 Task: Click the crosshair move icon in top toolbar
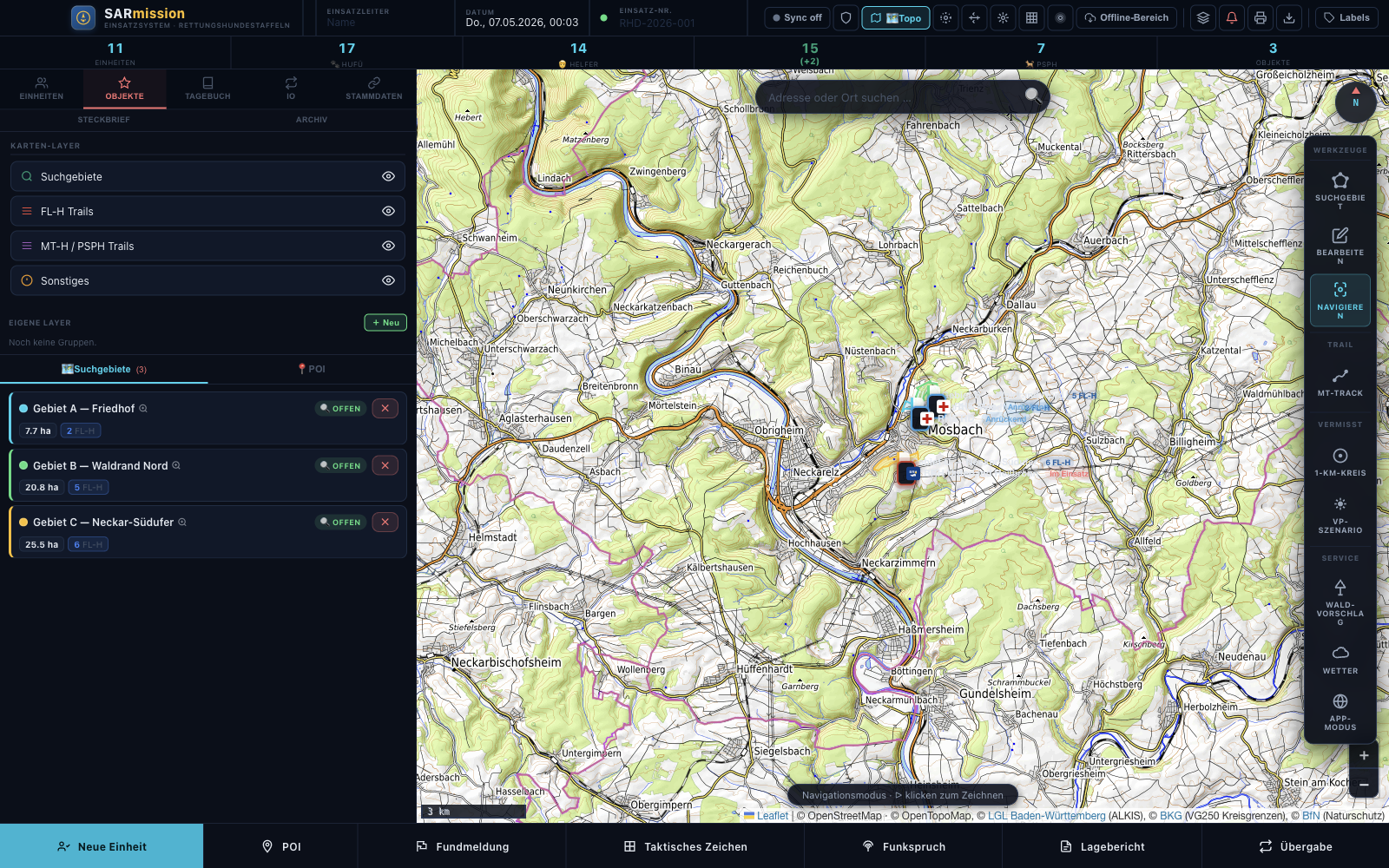pos(974,17)
